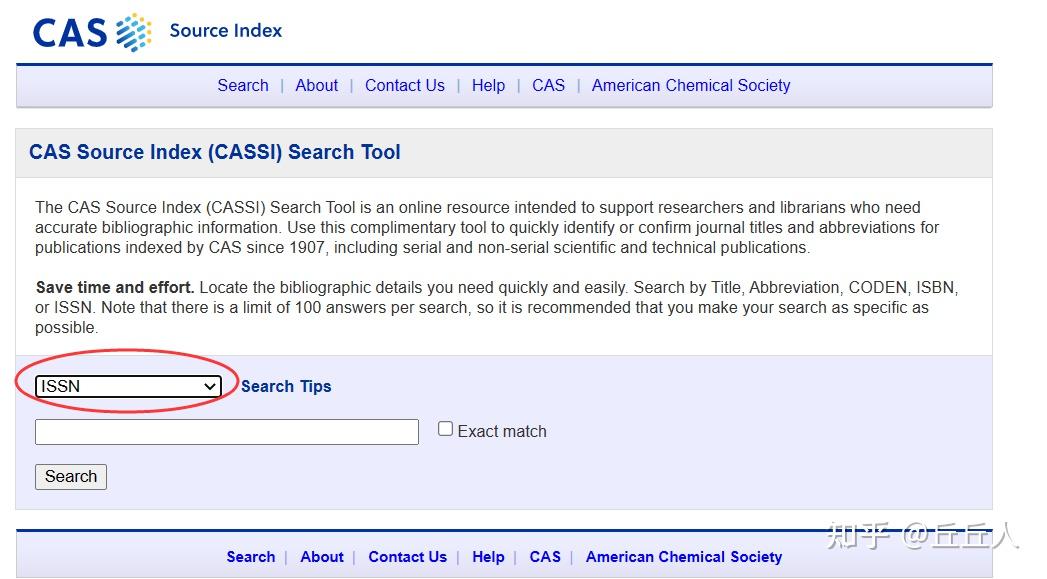Select Contact Us in footer navigation
This screenshot has width=1047, height=579.
(407, 557)
